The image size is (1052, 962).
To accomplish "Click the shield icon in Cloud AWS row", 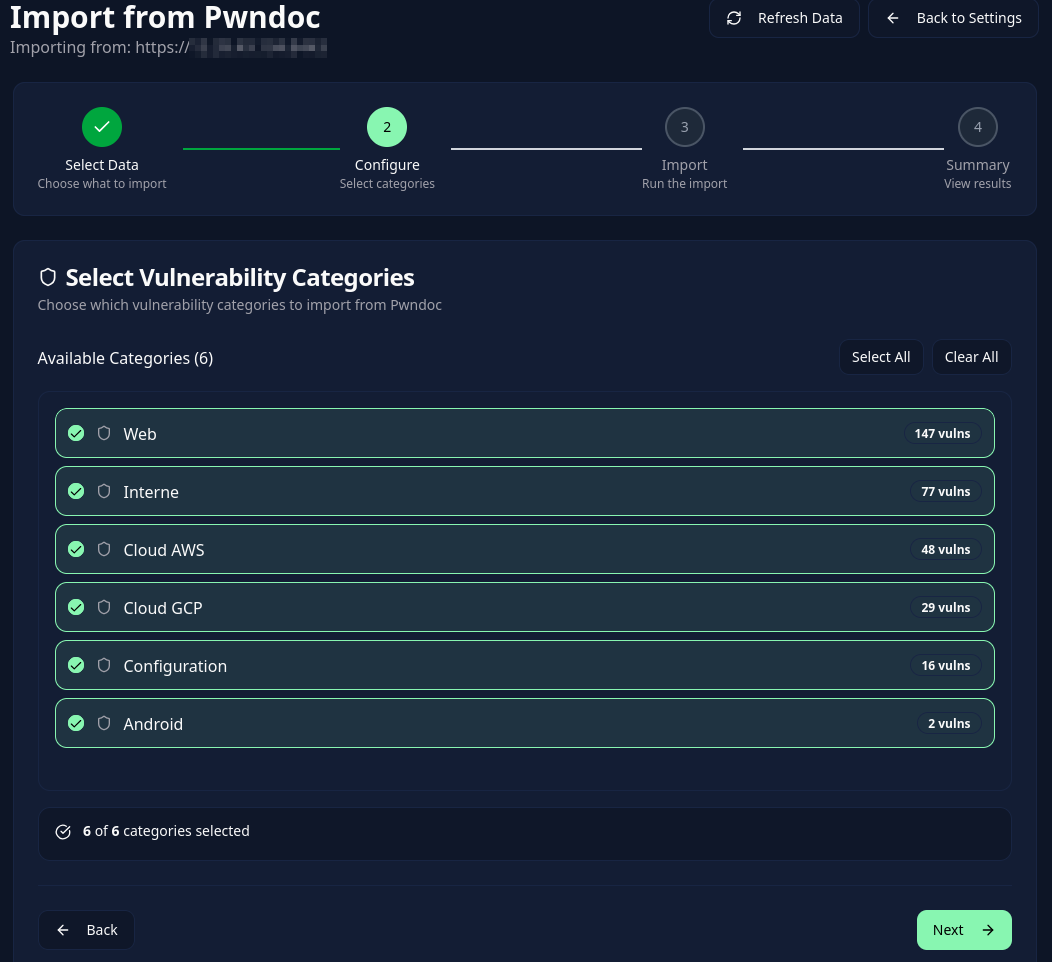I will pos(104,549).
